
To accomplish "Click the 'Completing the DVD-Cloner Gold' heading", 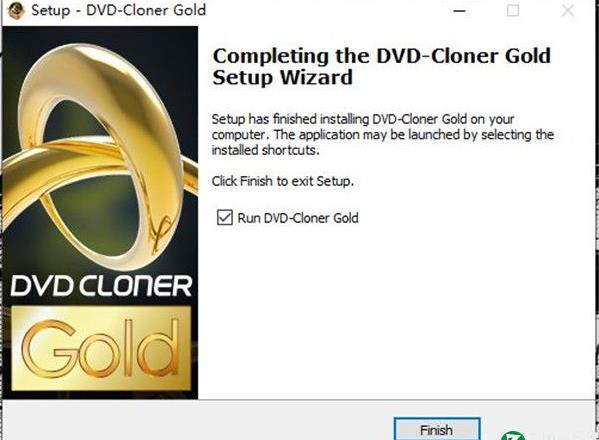I will (382, 56).
